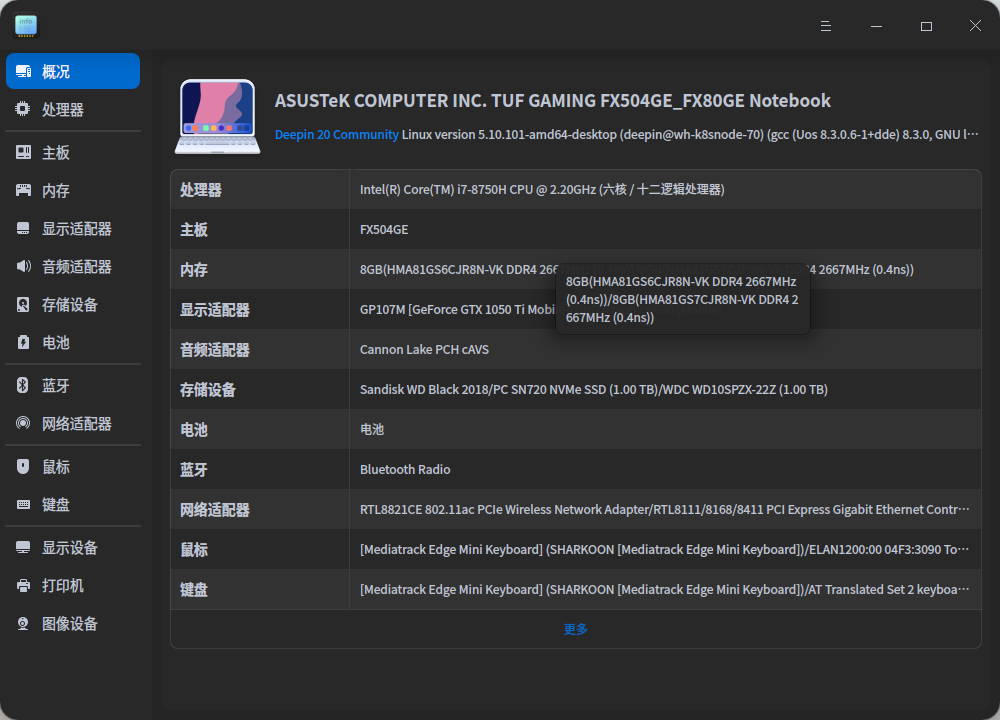Select 存储设备 in the sidebar

(x=73, y=304)
